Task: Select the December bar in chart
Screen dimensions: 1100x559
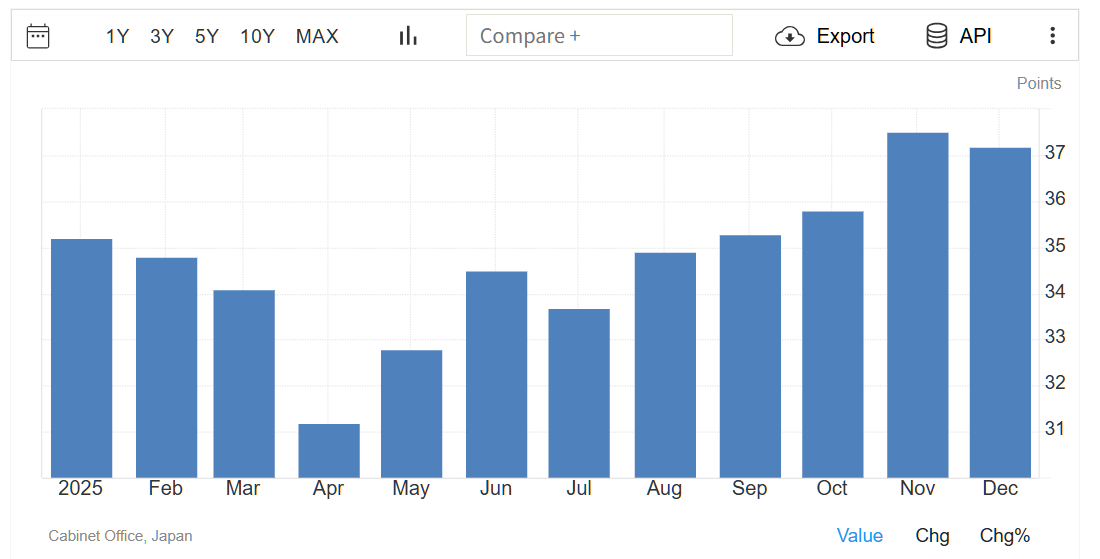Action: point(1000,312)
